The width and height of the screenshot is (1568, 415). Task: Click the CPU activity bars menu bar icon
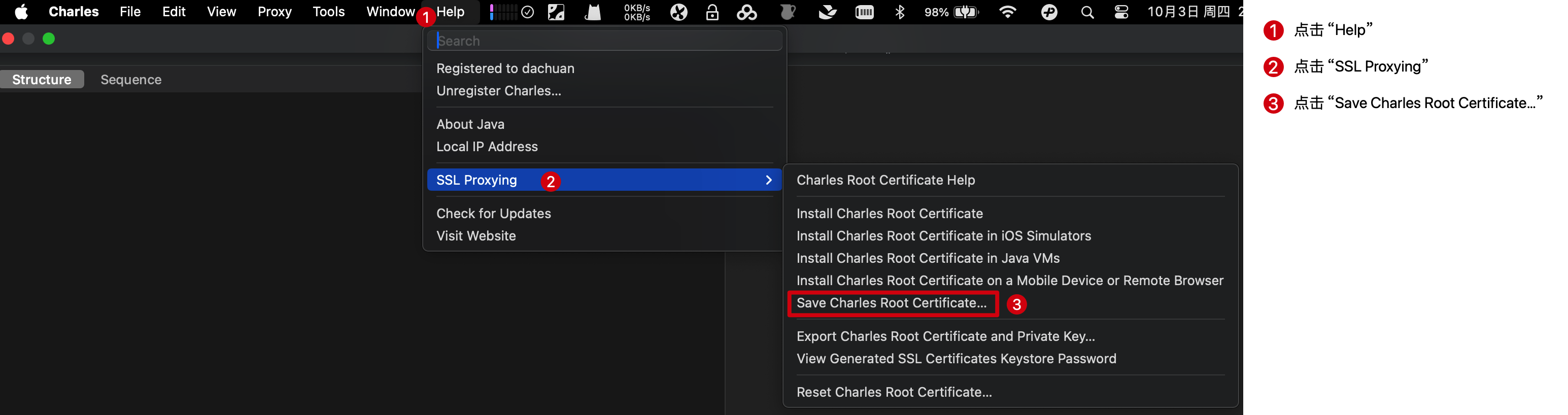tap(503, 12)
